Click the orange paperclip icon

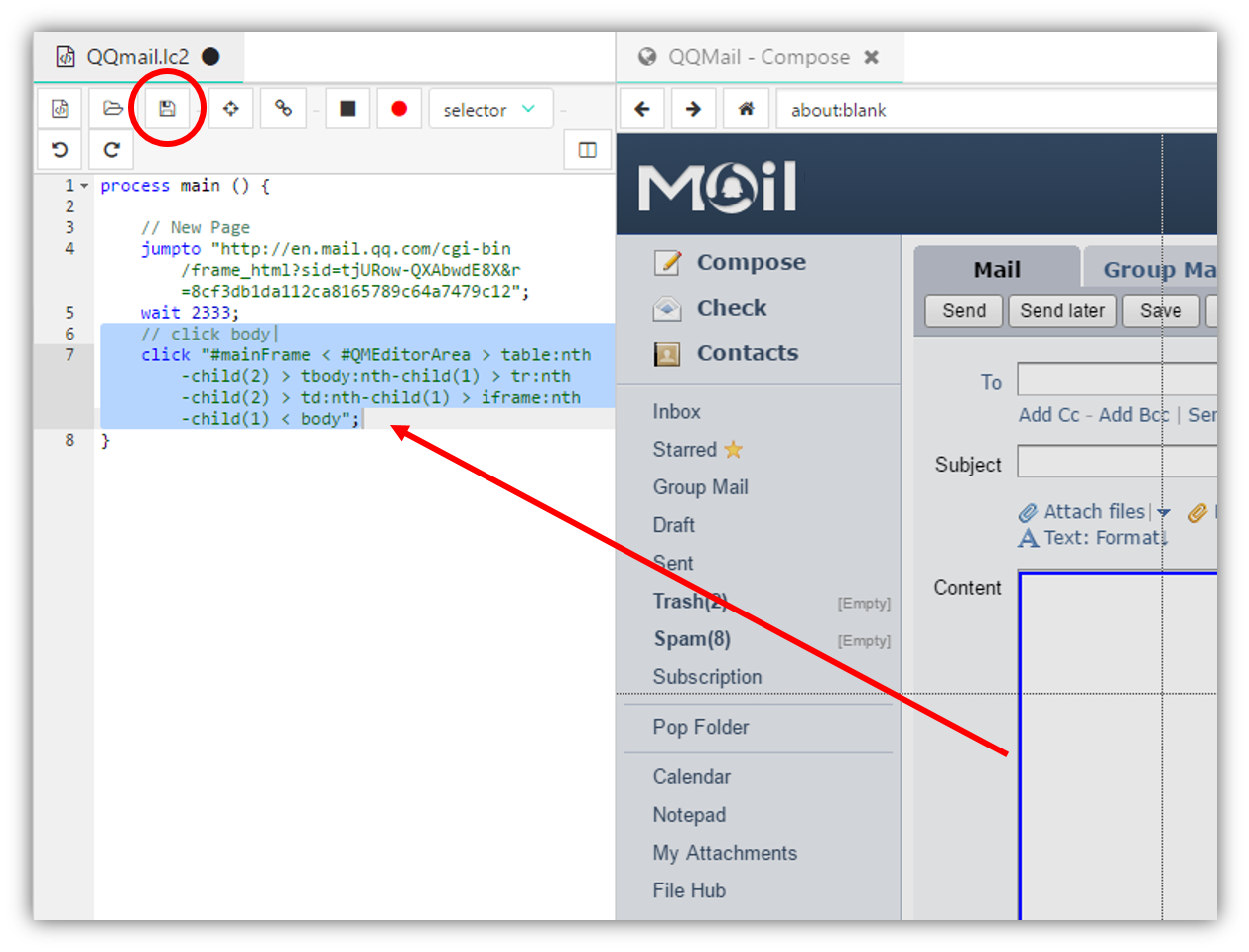(1197, 513)
